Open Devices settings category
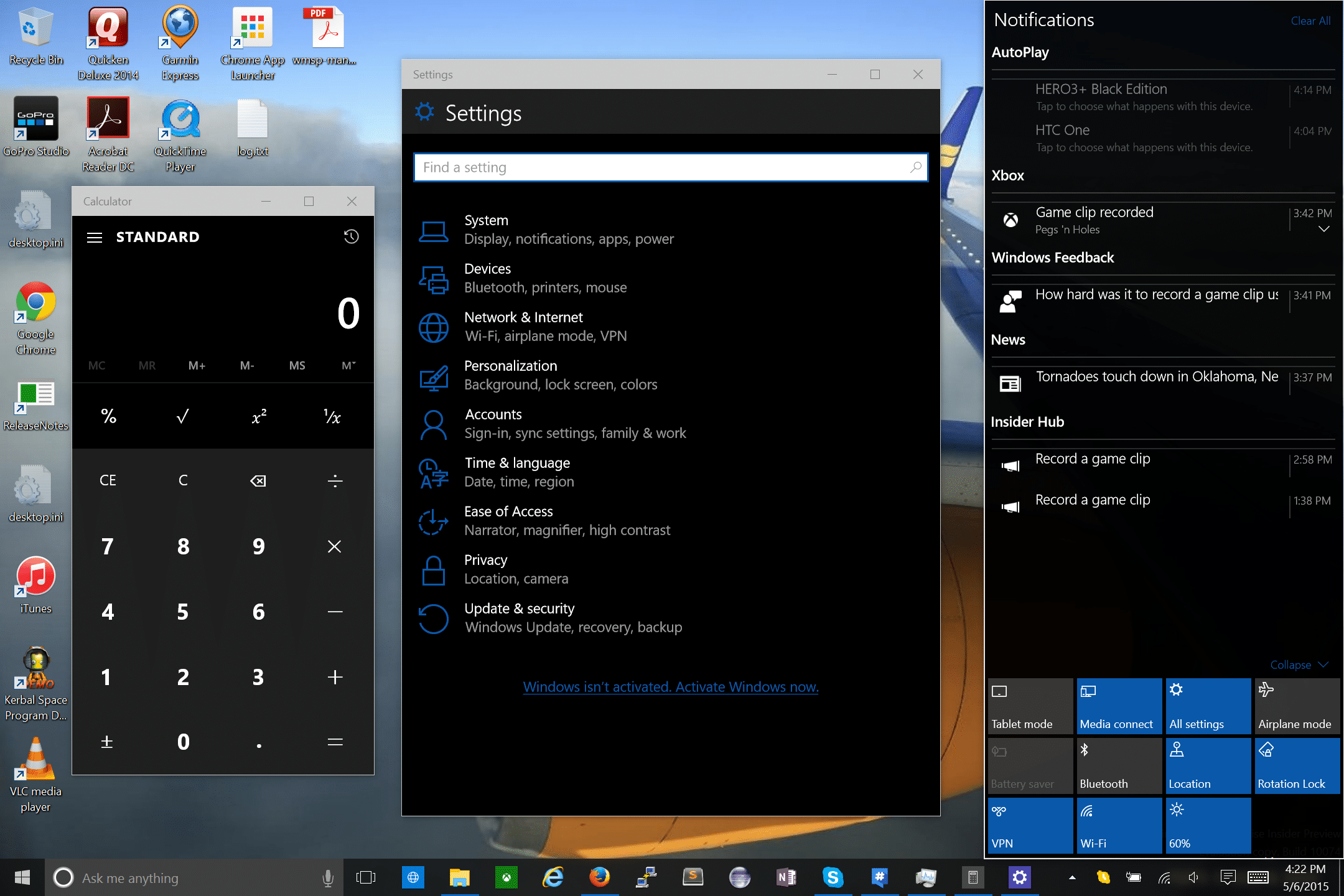 [x=671, y=278]
